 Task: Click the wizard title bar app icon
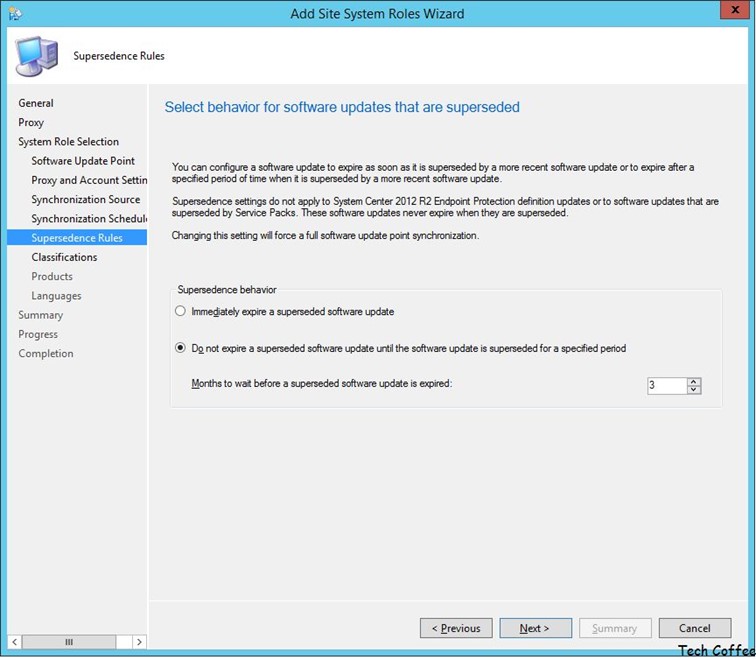[x=15, y=14]
